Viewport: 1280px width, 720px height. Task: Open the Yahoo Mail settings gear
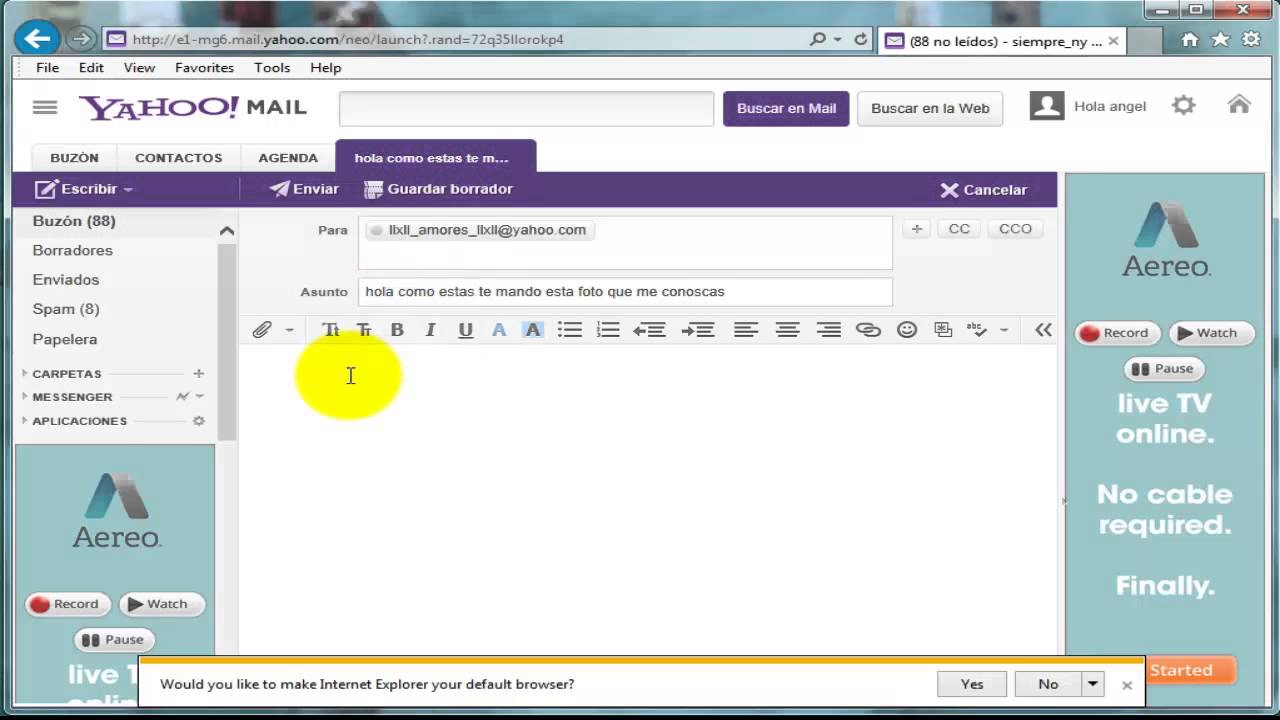click(1184, 105)
